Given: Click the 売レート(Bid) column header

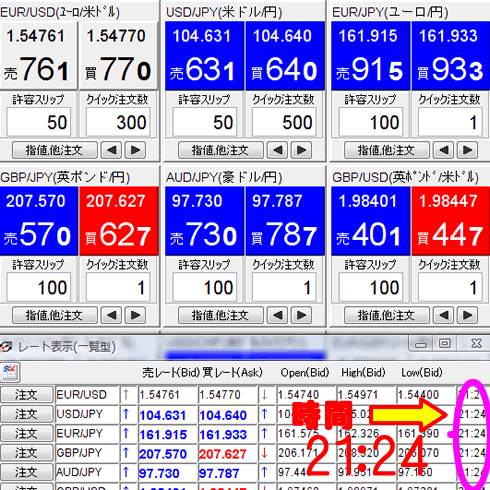Looking at the screenshot, I should pos(171,372).
